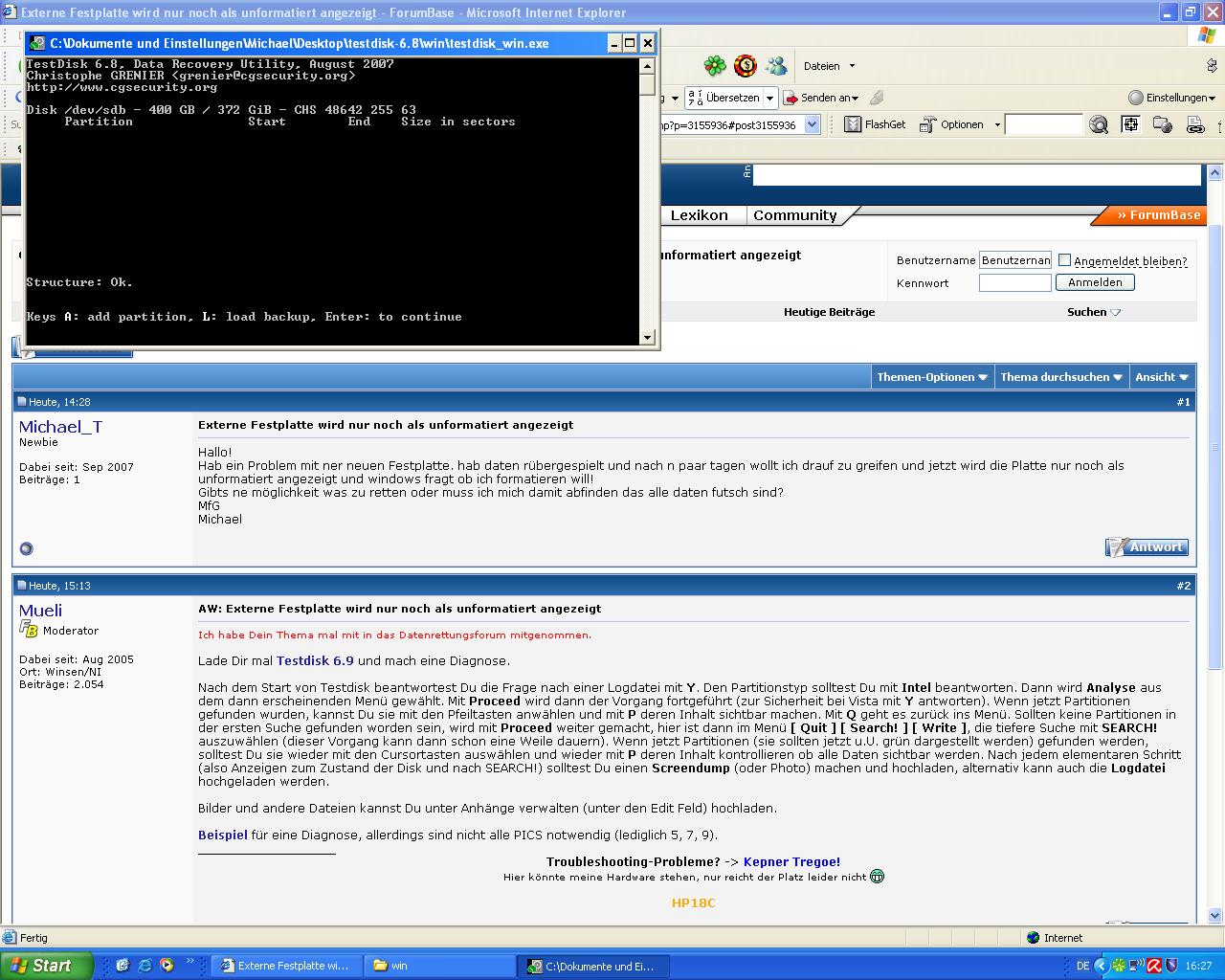Open the #1 post permalink
1225x980 pixels.
coord(1184,402)
